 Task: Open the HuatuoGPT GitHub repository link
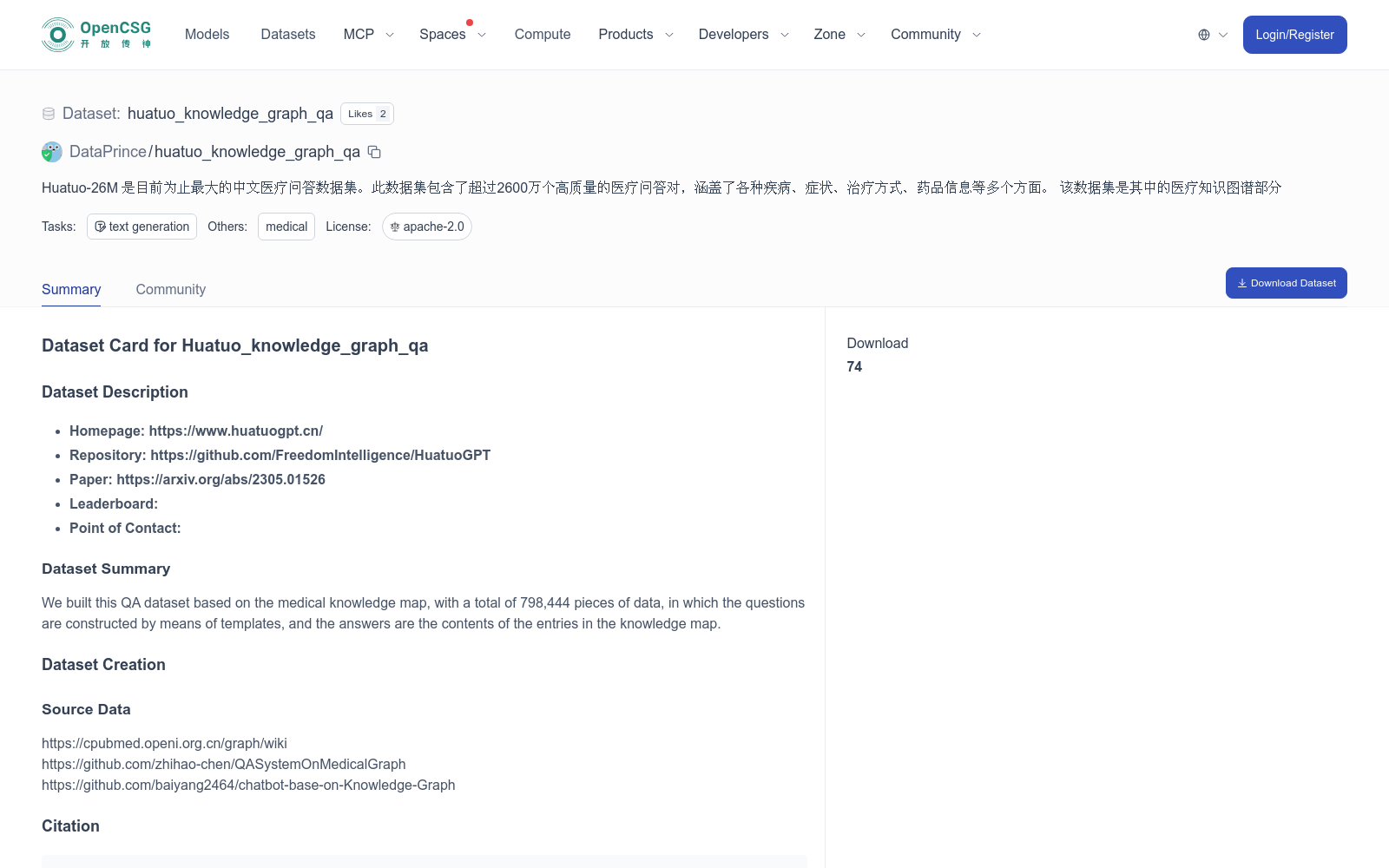320,455
